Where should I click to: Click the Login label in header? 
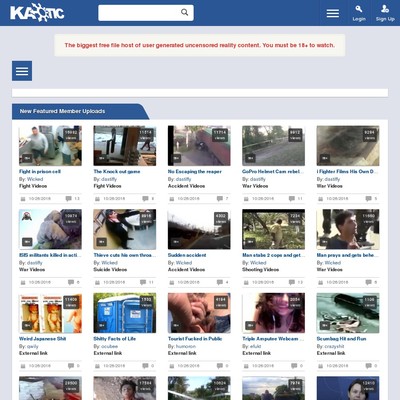tap(359, 19)
